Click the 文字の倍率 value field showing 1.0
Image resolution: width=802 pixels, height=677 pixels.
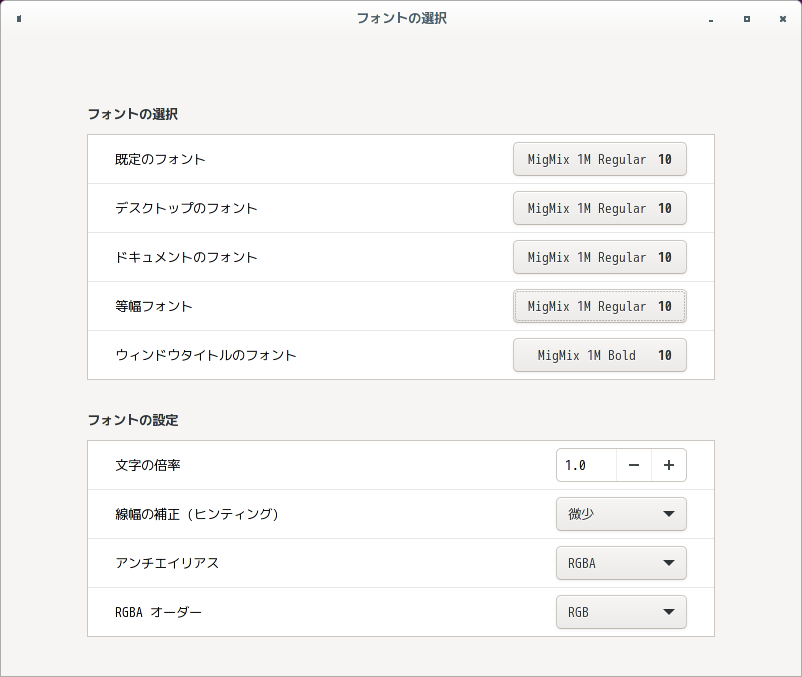(586, 465)
